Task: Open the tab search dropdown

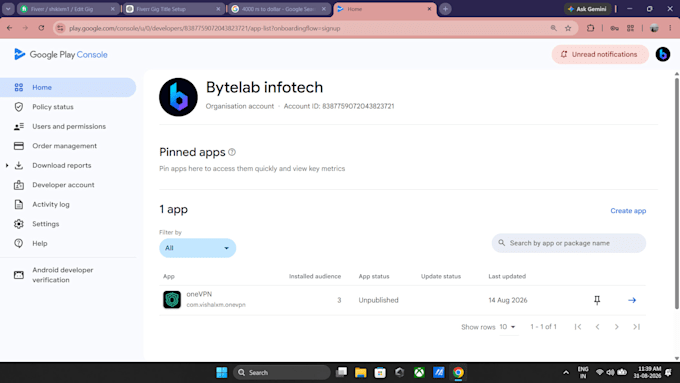Action: [x=8, y=9]
